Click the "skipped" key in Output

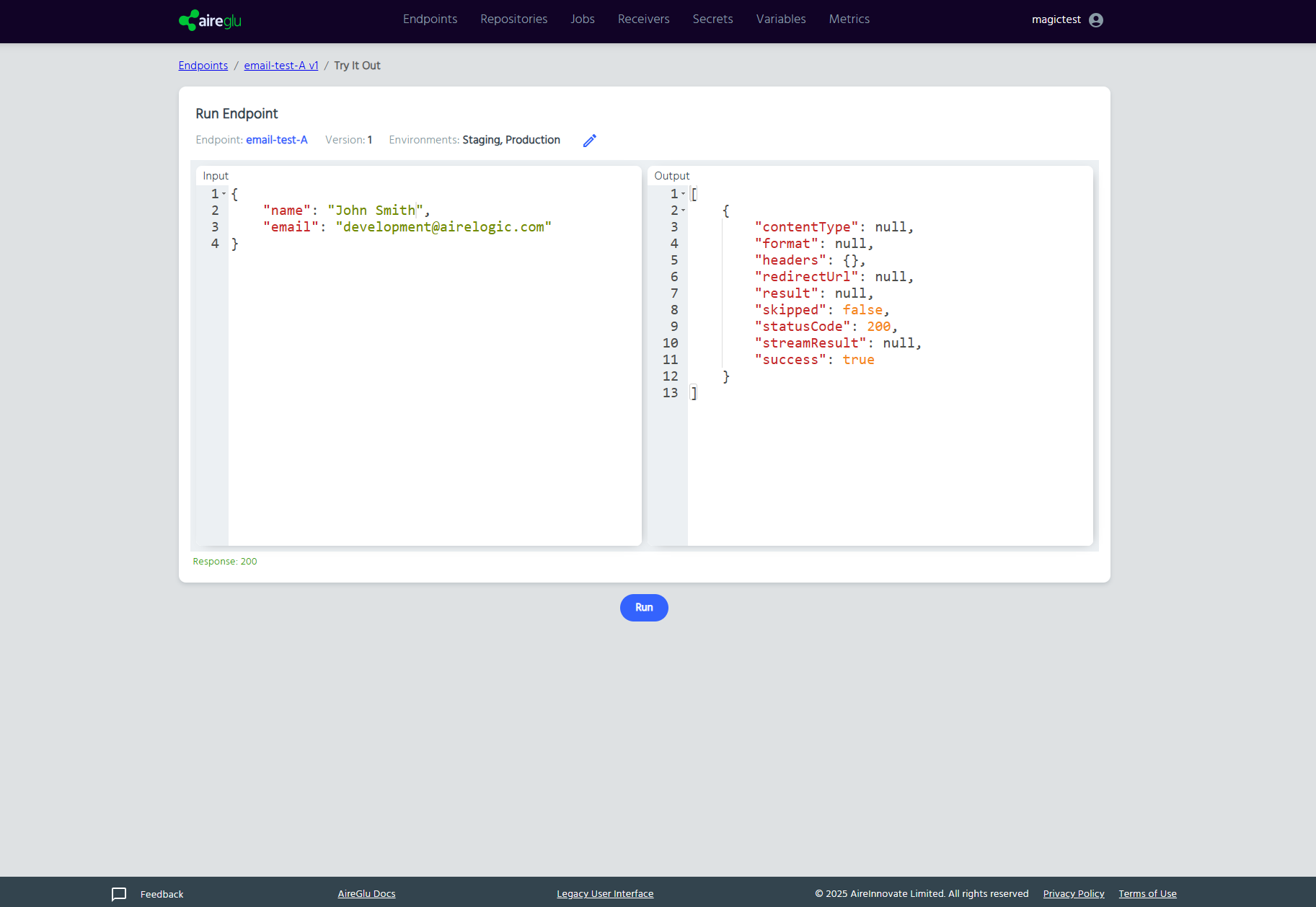click(791, 310)
